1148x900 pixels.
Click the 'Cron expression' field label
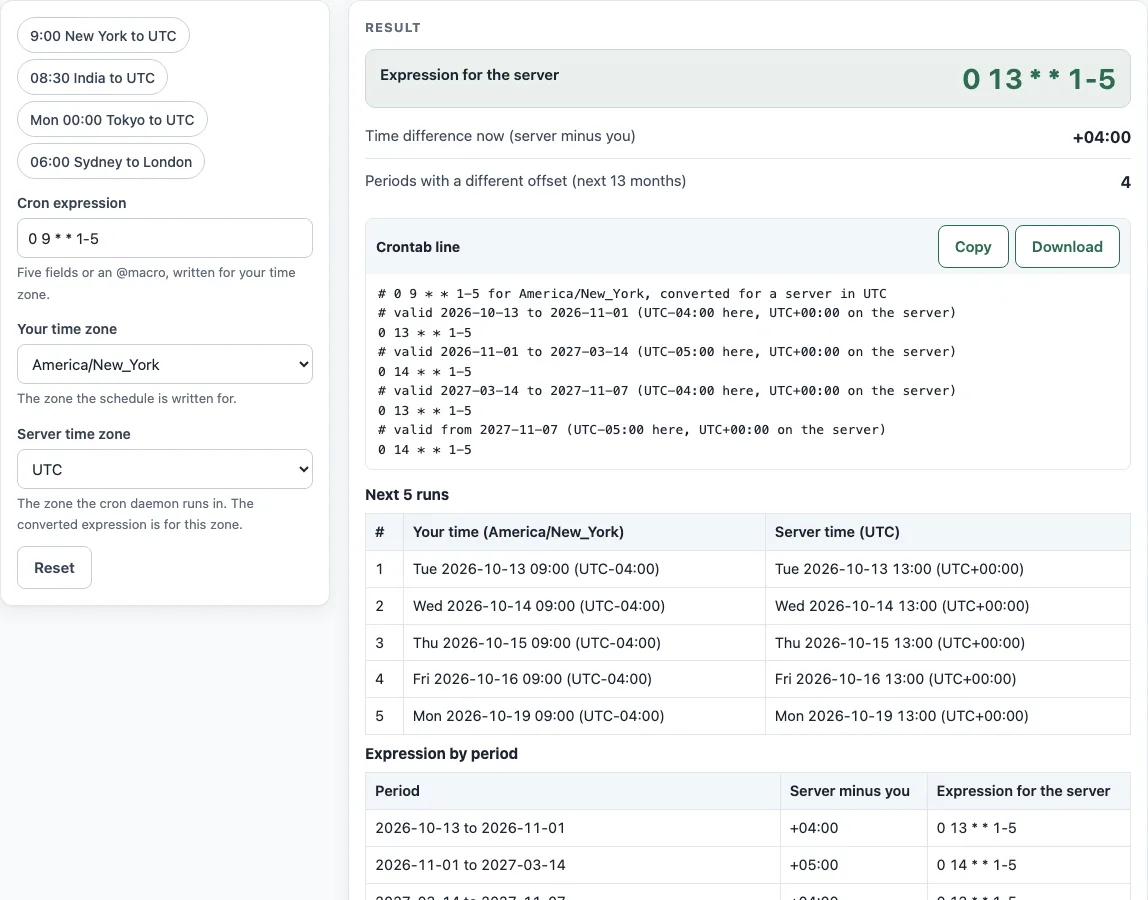pos(72,203)
